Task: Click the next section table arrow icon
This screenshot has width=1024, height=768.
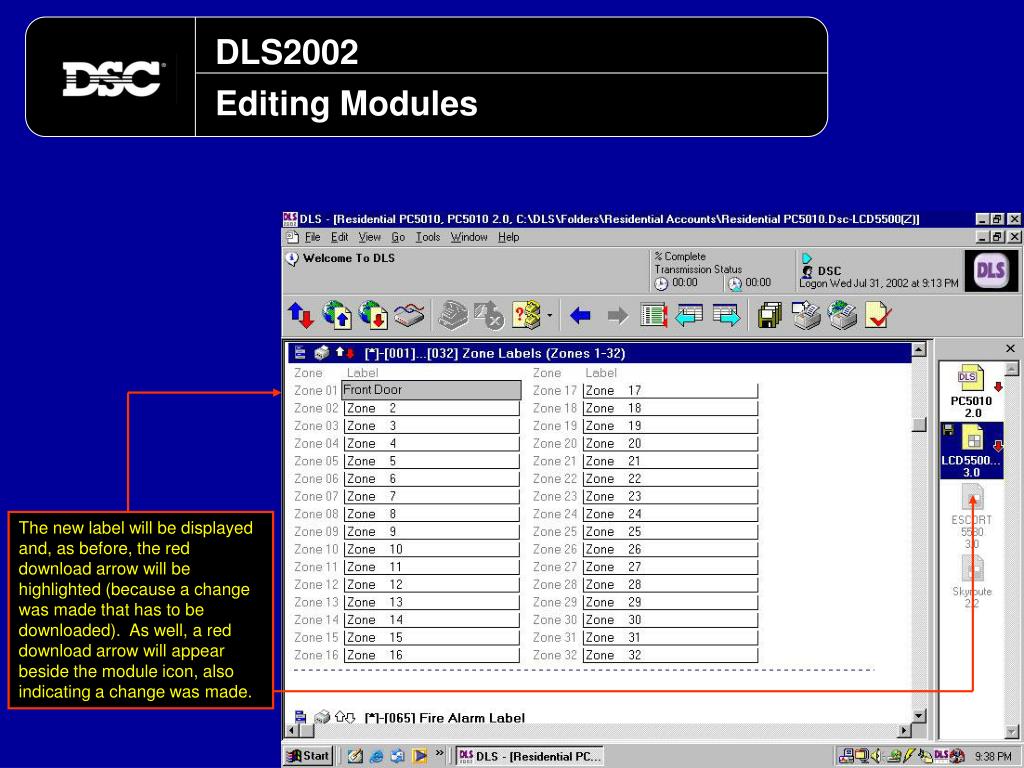Action: pos(726,315)
